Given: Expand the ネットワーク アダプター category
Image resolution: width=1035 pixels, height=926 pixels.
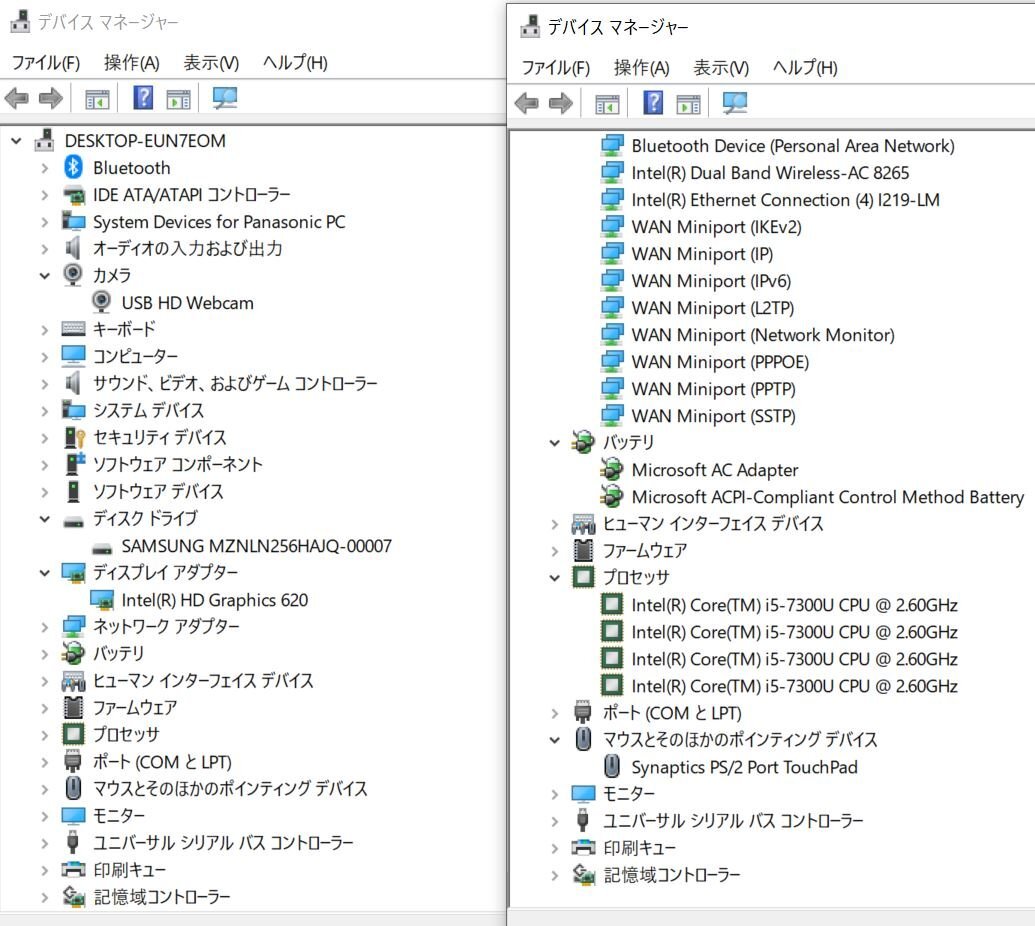Looking at the screenshot, I should click(x=44, y=627).
